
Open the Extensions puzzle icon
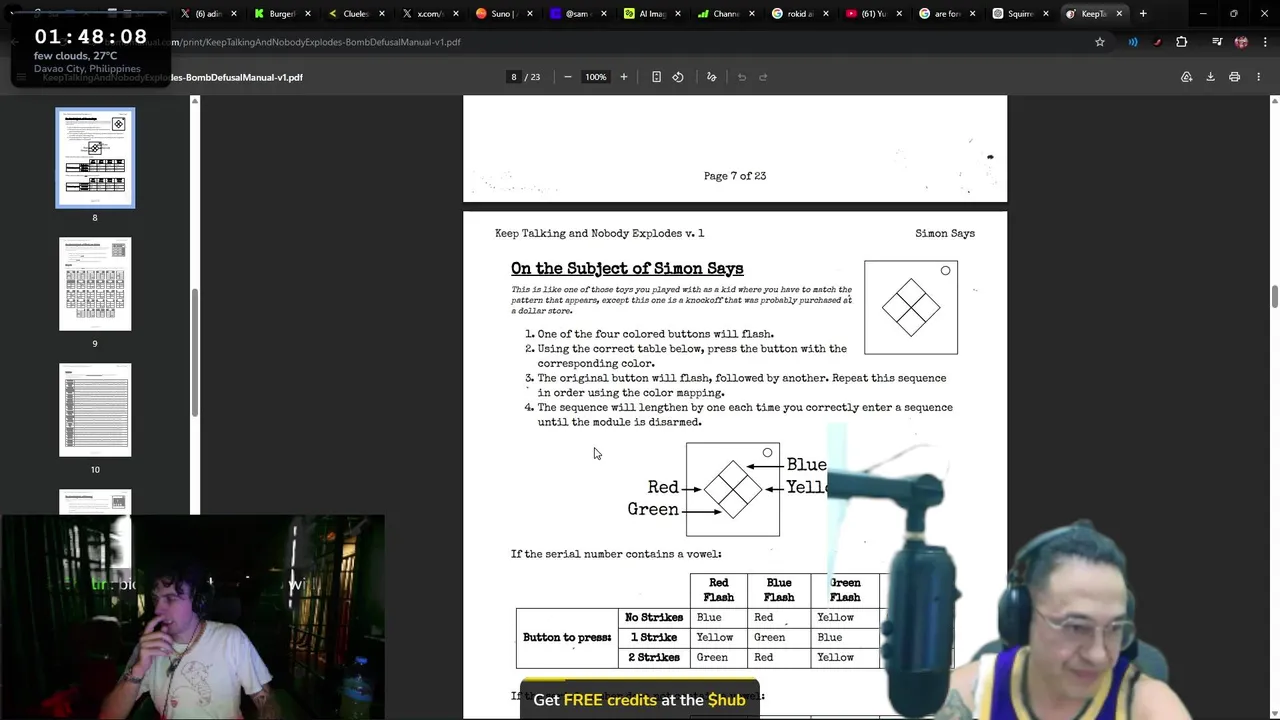point(1182,42)
